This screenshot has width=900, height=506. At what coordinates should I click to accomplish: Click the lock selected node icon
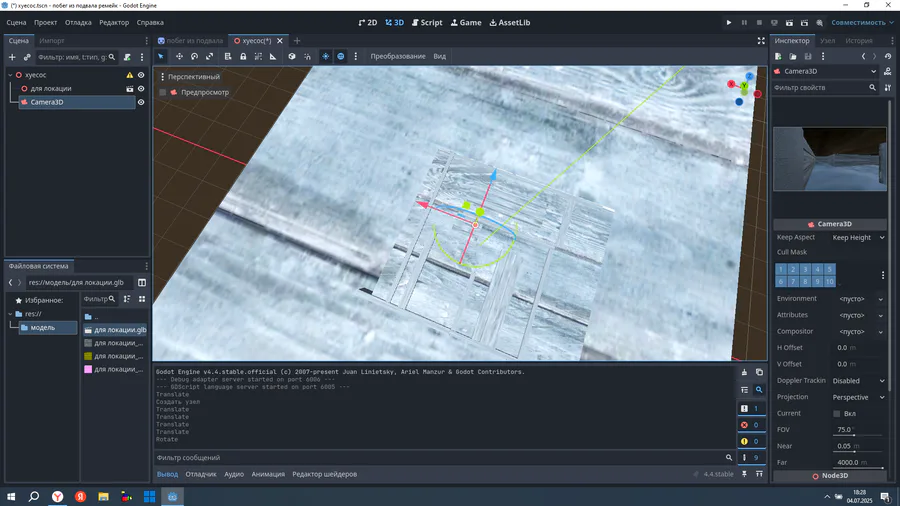coord(243,56)
